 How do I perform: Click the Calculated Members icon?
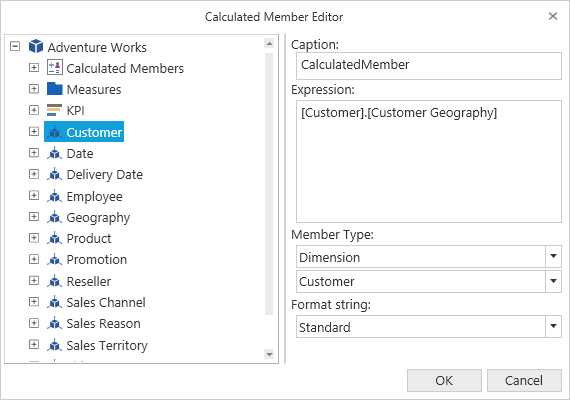[55, 68]
